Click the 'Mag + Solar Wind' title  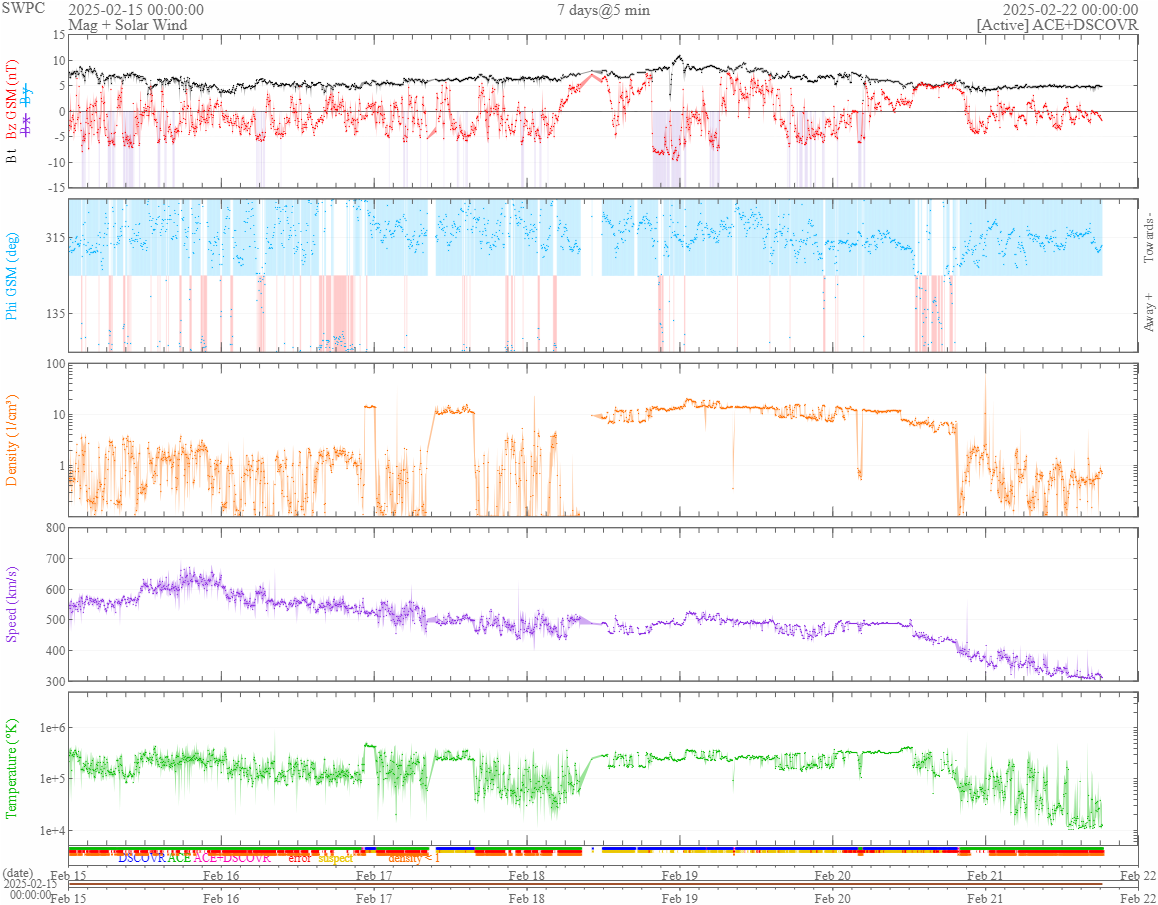[x=128, y=25]
